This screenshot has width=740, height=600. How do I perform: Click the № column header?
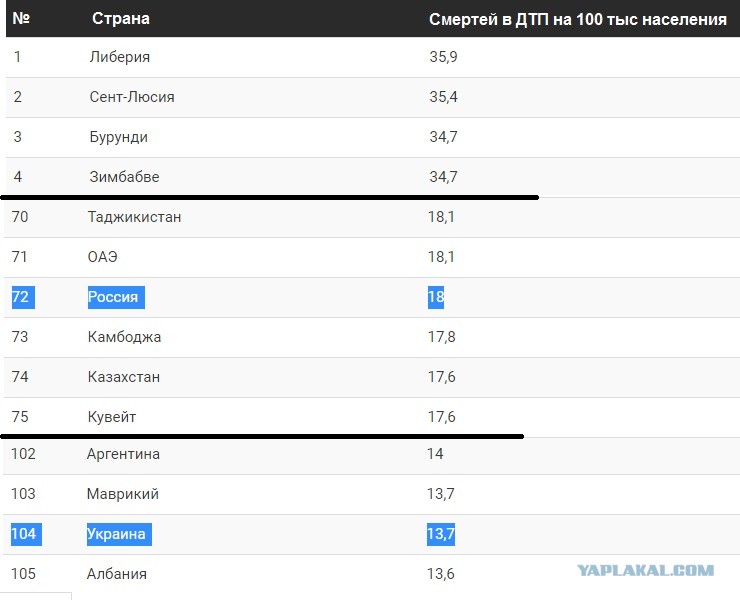pos(21,18)
